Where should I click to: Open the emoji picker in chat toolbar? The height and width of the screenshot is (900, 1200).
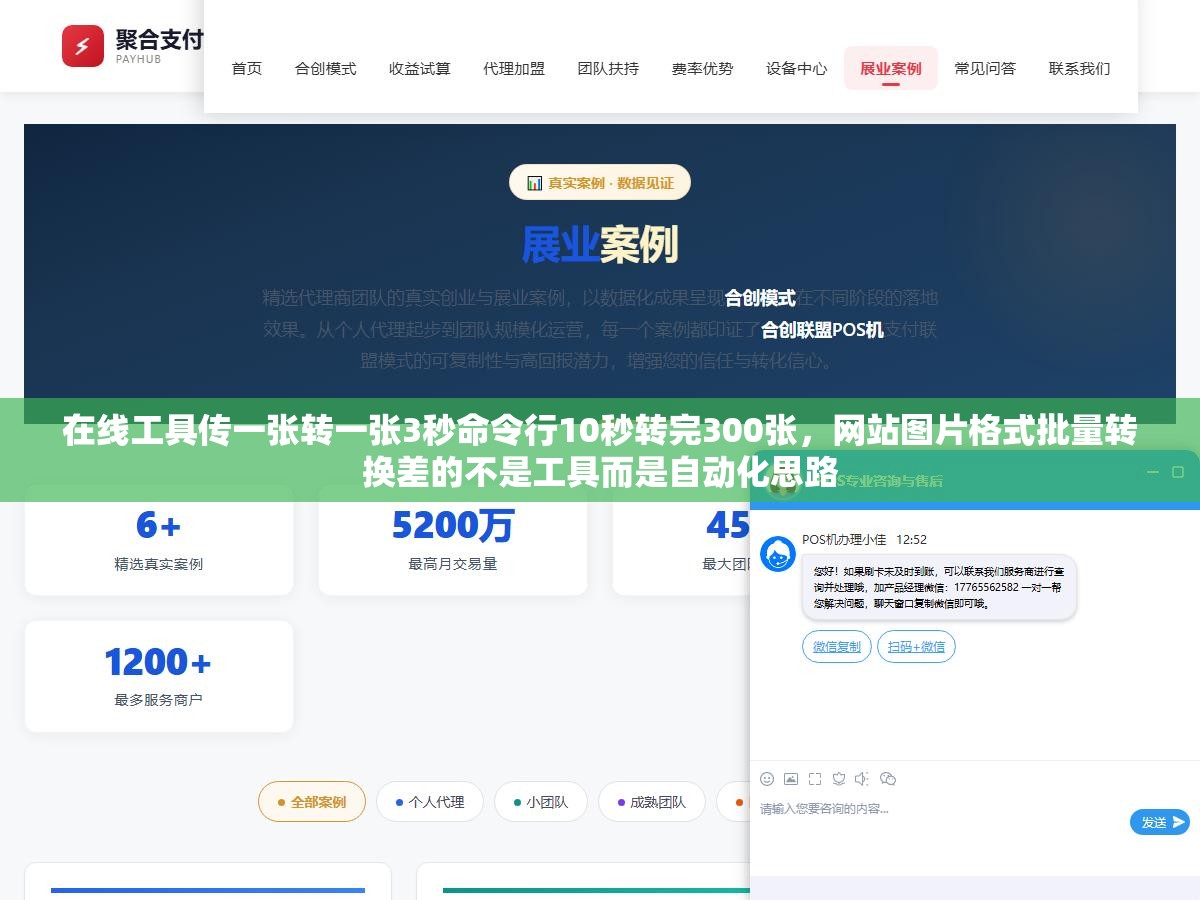click(767, 779)
